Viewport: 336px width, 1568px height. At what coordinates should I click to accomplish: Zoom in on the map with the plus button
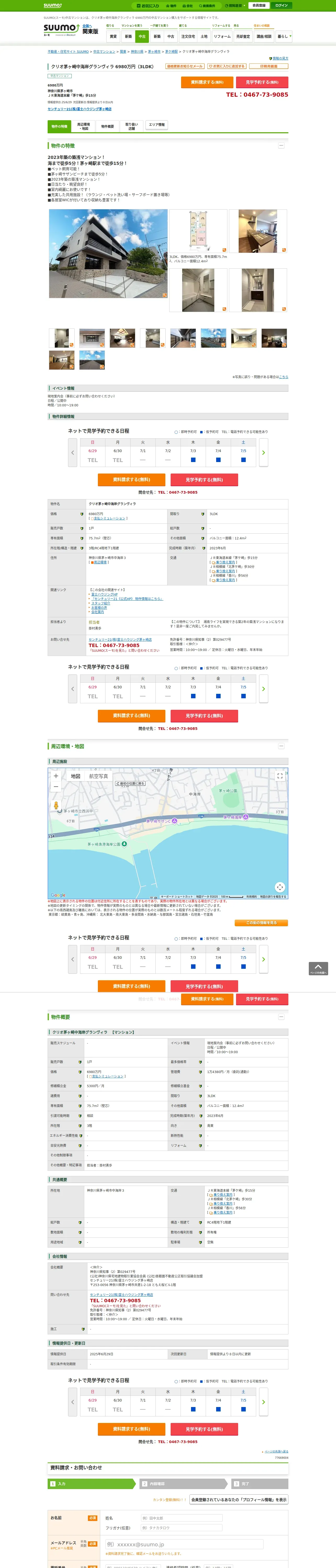coord(56,776)
